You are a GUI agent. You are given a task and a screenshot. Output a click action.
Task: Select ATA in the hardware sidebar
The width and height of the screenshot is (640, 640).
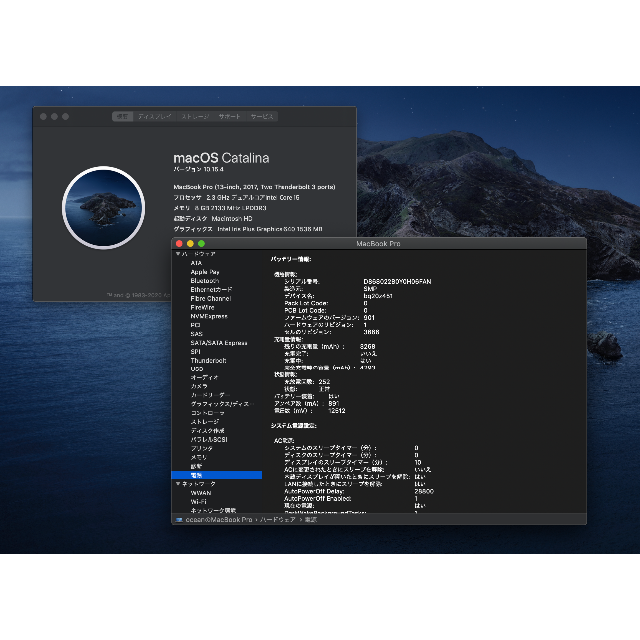point(196,263)
